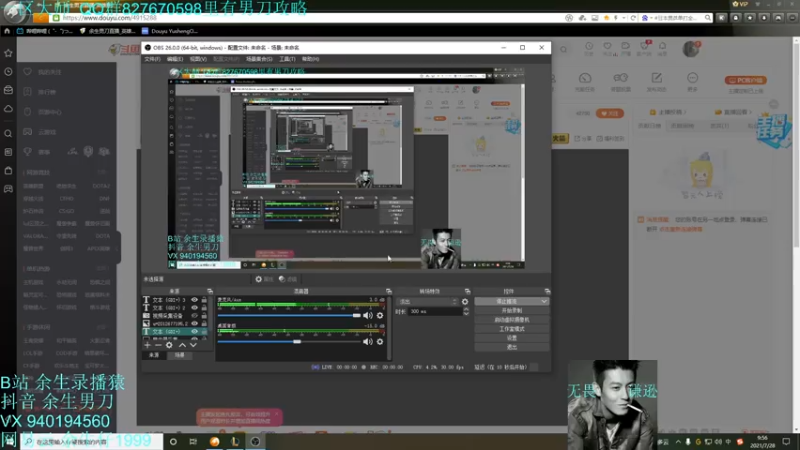Screen dimensions: 800x450
Task: Click 退出 exit button in OBS
Action: point(512,347)
